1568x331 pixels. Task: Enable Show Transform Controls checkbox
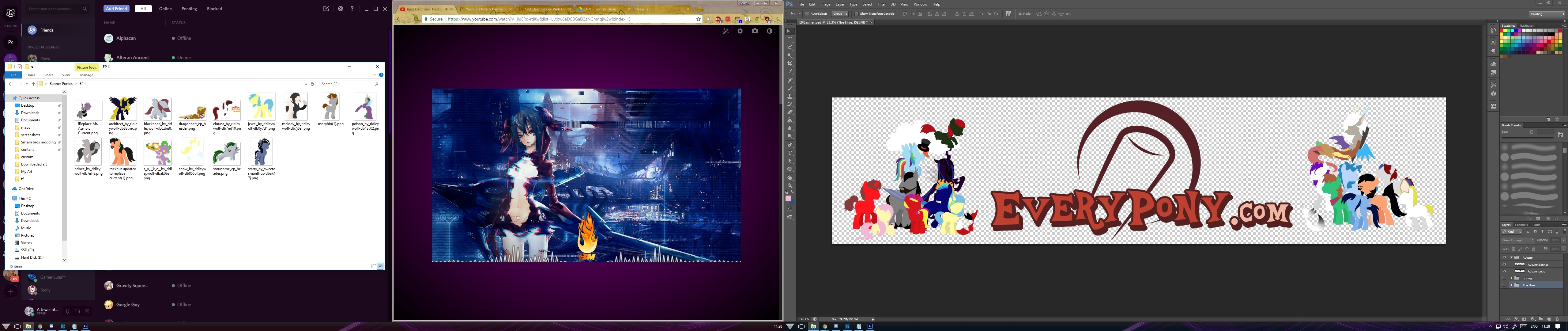click(x=857, y=13)
